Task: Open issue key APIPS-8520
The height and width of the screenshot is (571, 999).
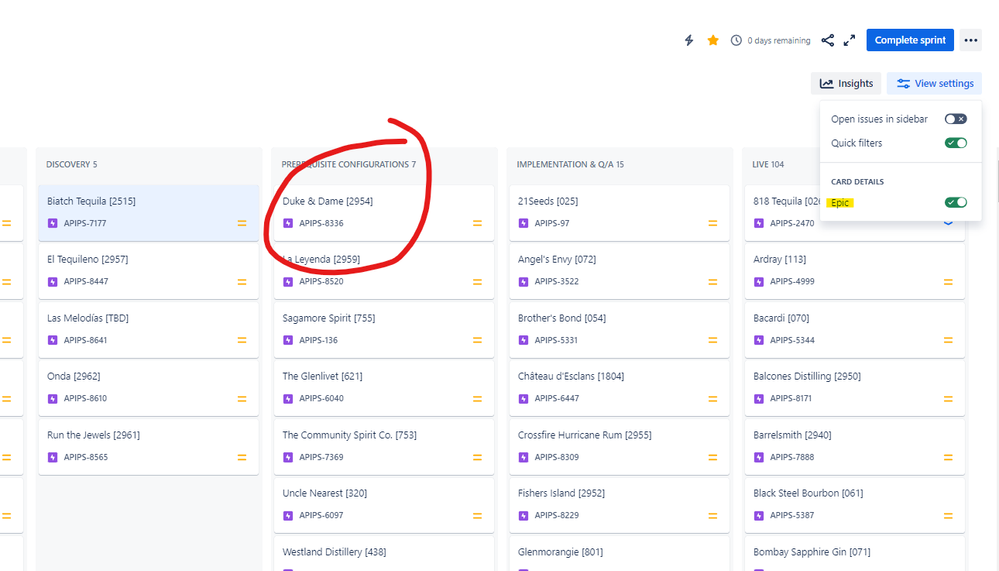Action: pos(321,281)
